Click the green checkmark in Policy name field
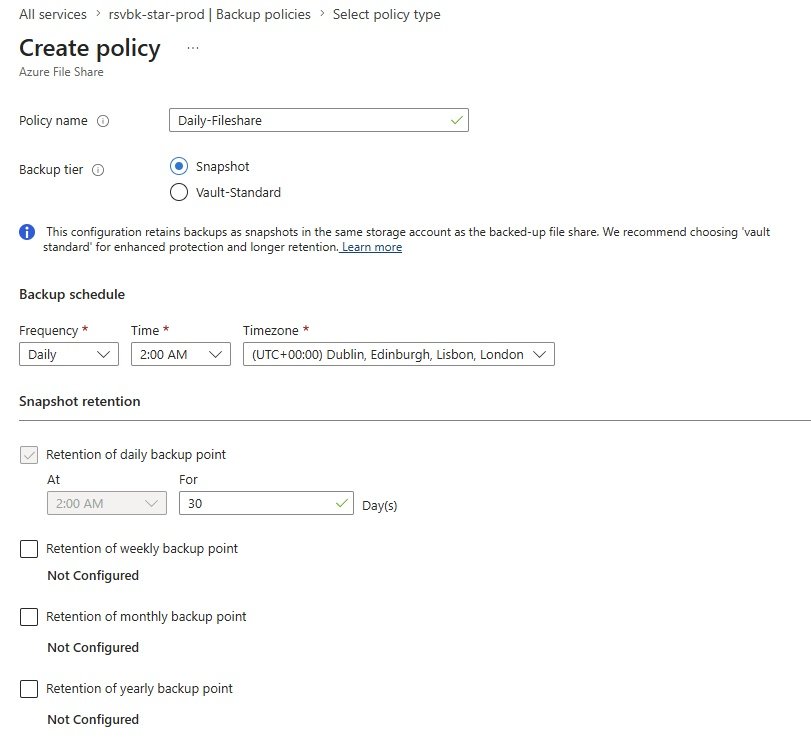The width and height of the screenshot is (811, 743). tap(456, 120)
